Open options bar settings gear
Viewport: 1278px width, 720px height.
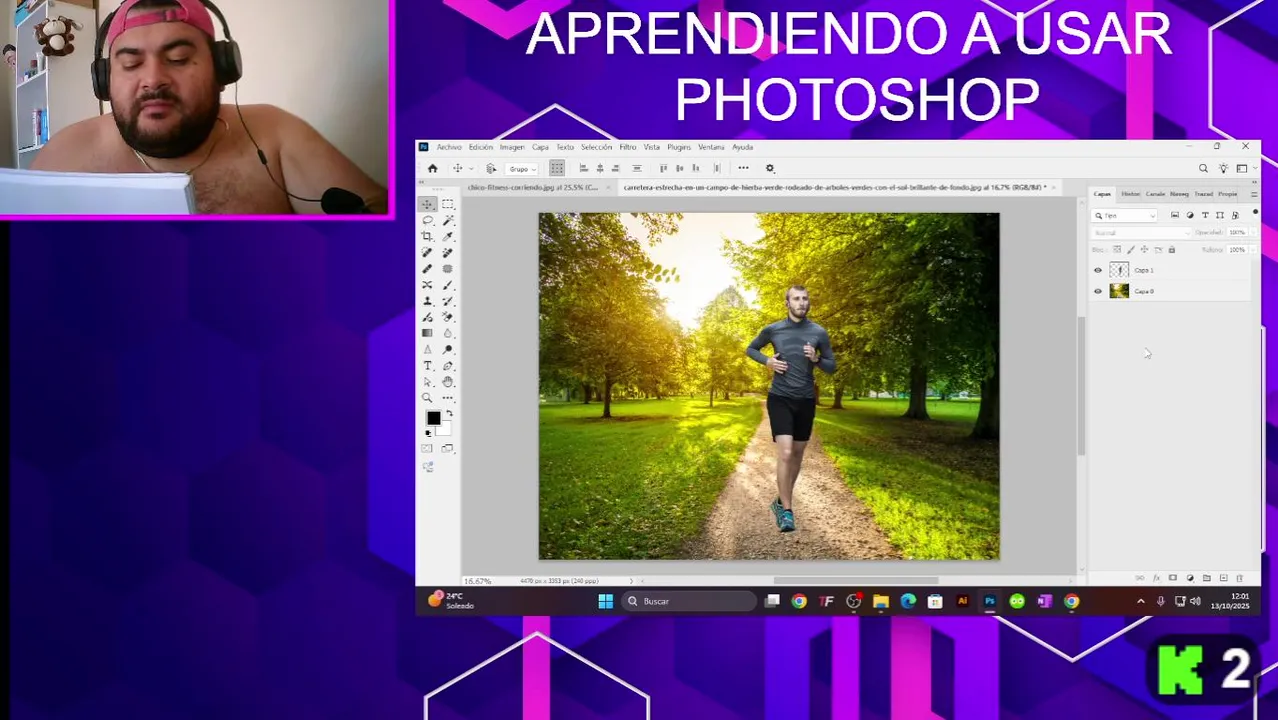[x=770, y=168]
